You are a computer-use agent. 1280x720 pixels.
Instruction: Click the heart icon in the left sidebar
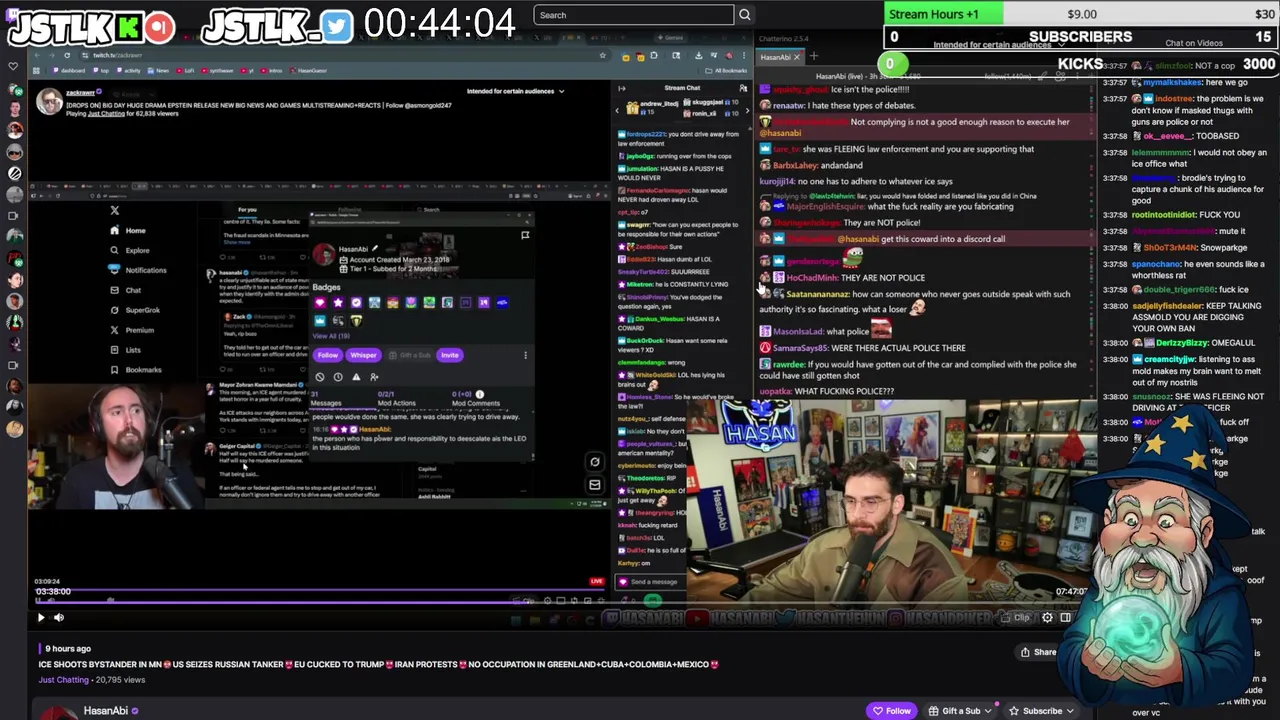pos(13,67)
